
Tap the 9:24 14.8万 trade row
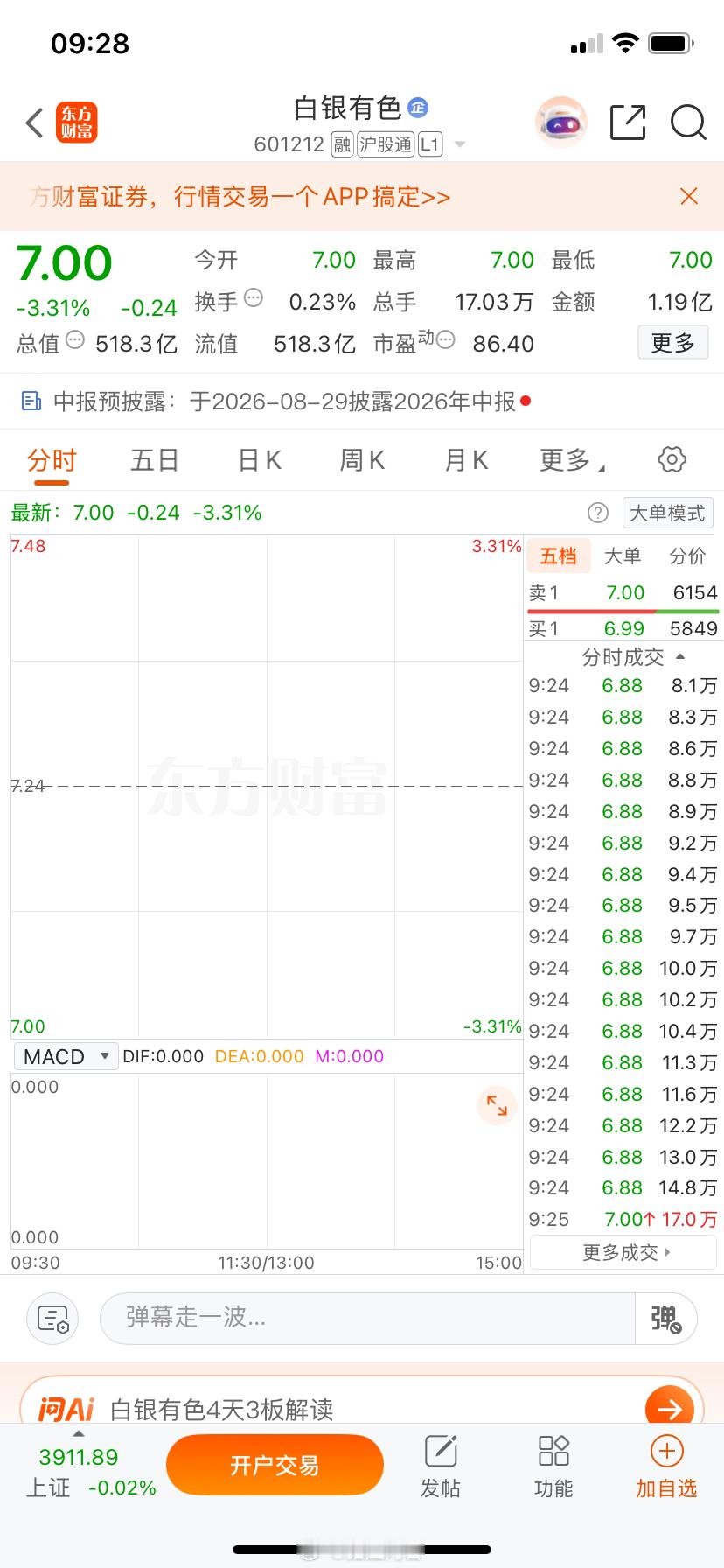pos(623,1187)
